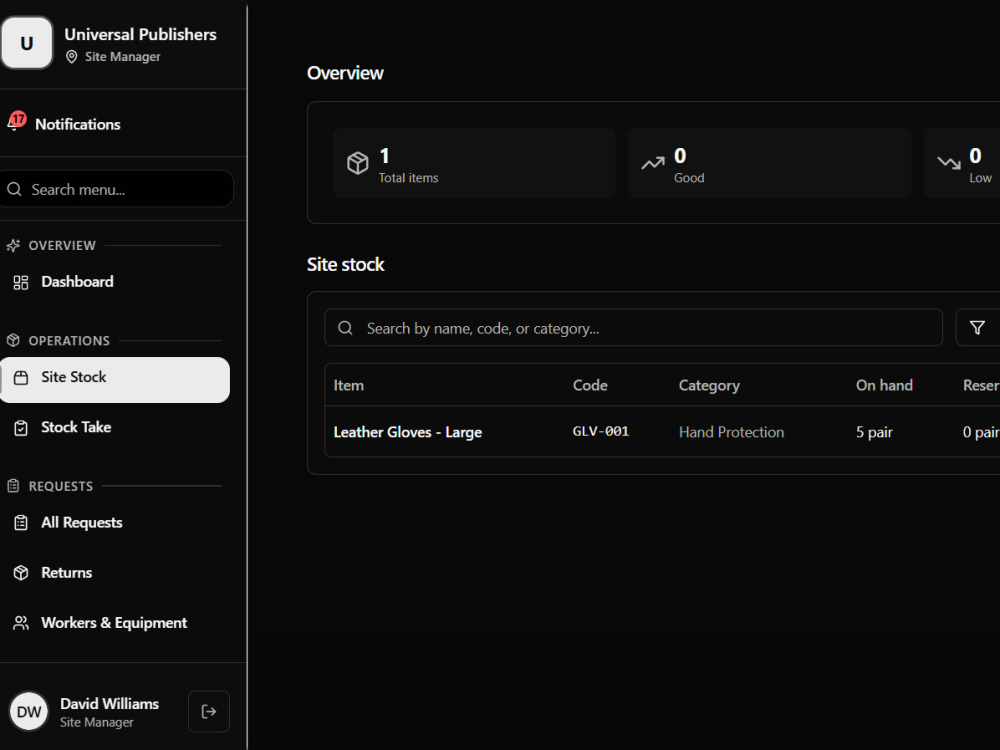Click the Hand Protection category cell
This screenshot has width=1000, height=750.
tap(732, 432)
